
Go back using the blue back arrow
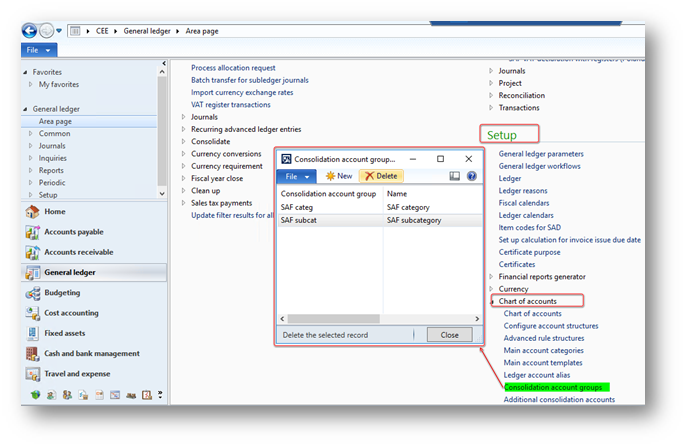29,31
